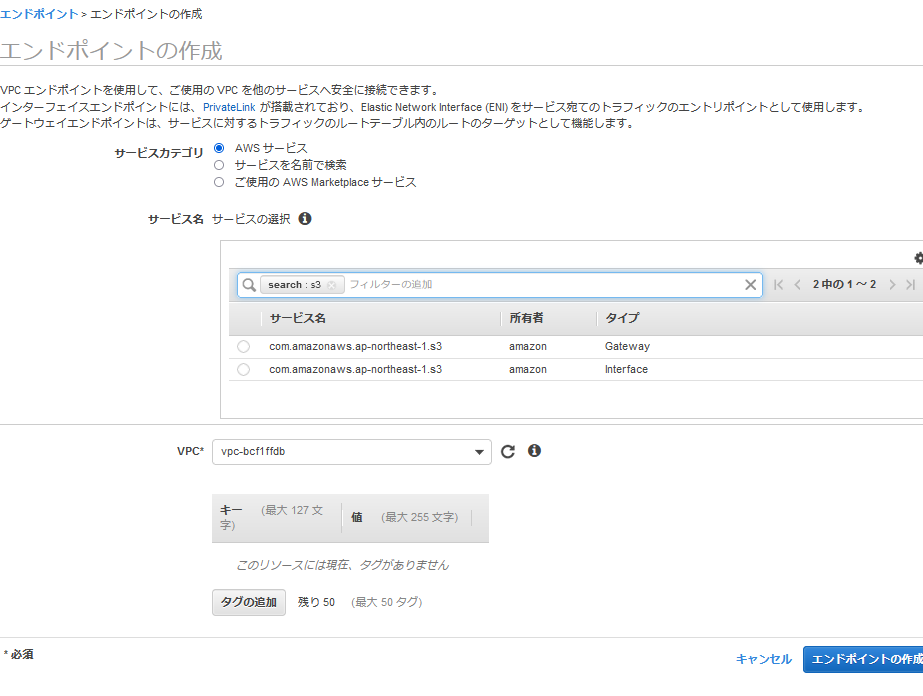Screen dimensions: 923x696
Task: Go to first page of service list
Action: 778,285
